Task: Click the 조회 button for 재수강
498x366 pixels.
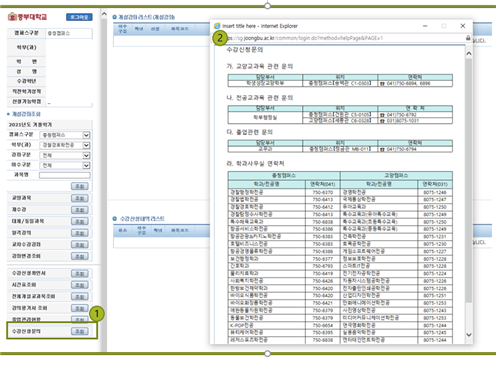Action: pos(80,210)
